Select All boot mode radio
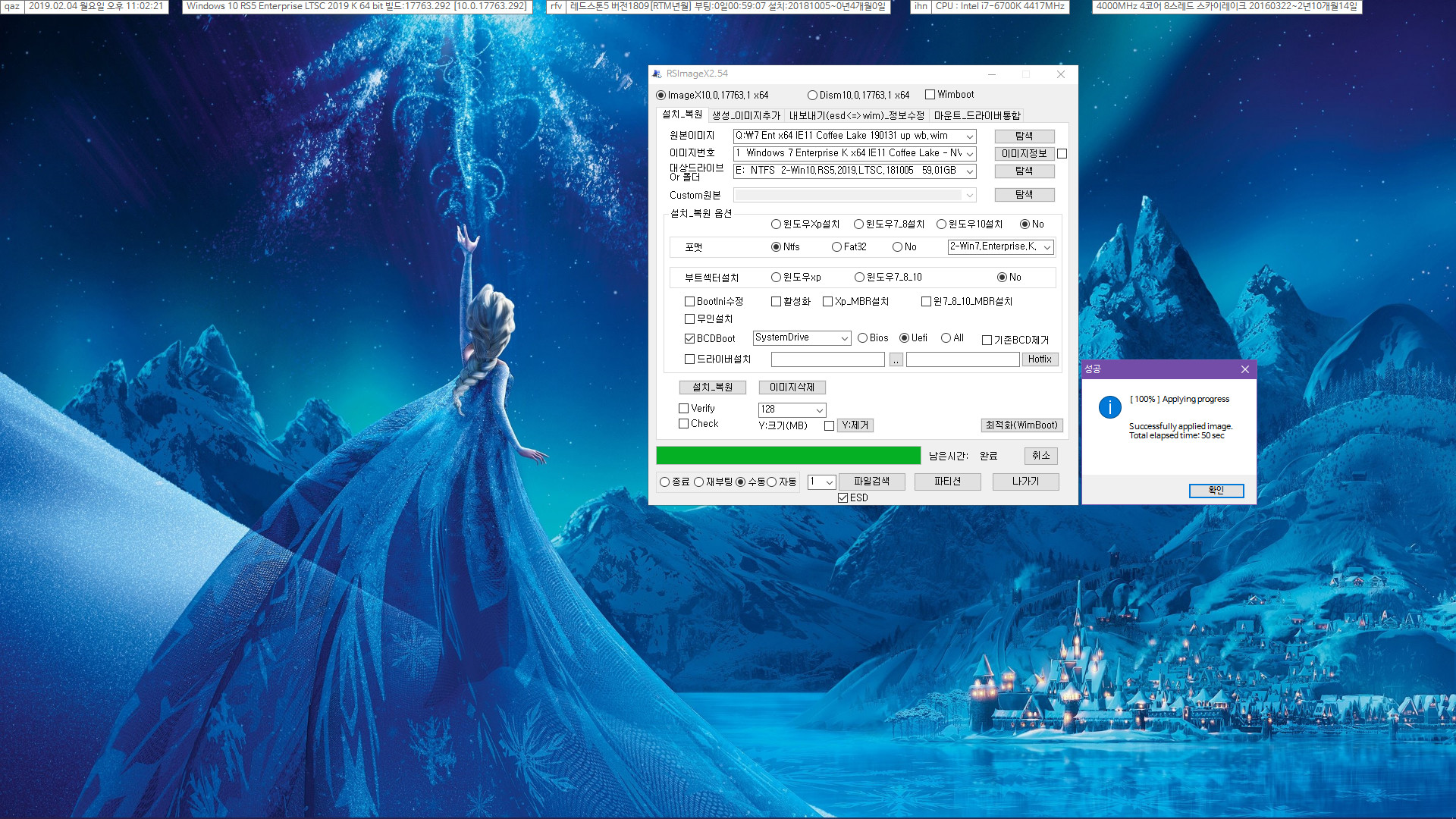The image size is (1456, 819). (x=946, y=338)
